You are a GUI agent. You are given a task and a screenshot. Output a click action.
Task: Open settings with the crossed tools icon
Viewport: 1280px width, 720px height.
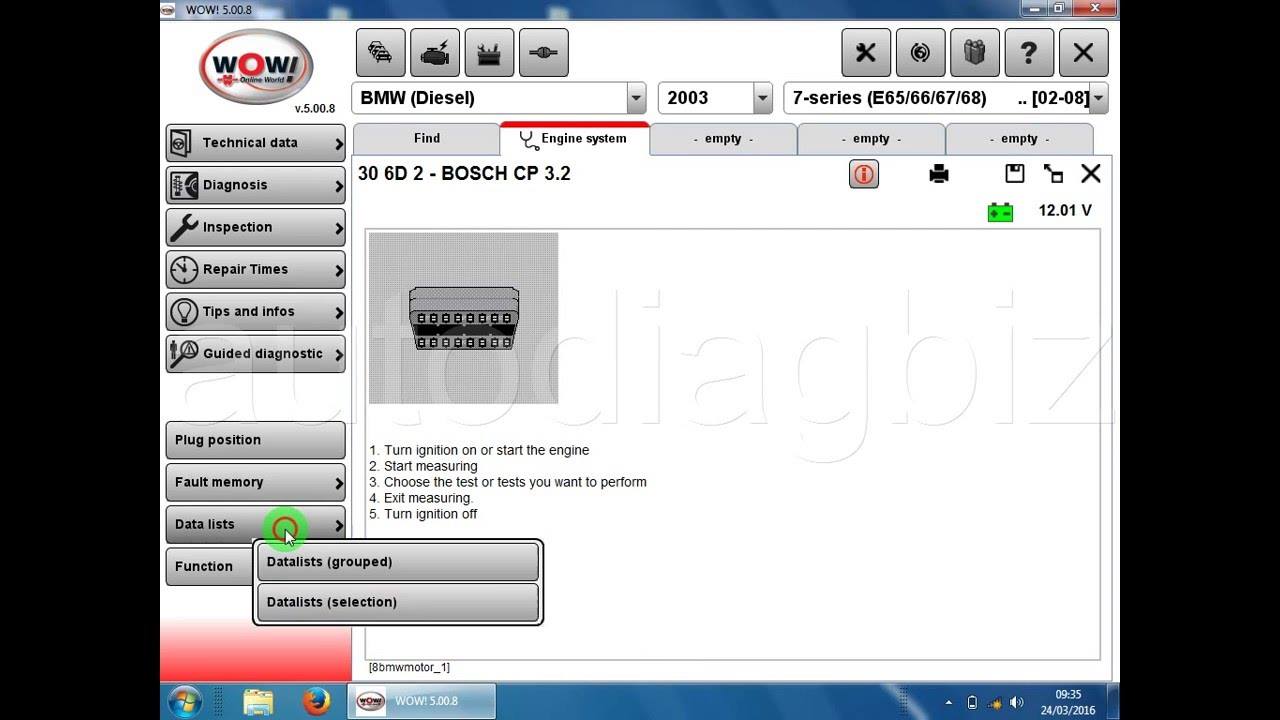click(866, 53)
